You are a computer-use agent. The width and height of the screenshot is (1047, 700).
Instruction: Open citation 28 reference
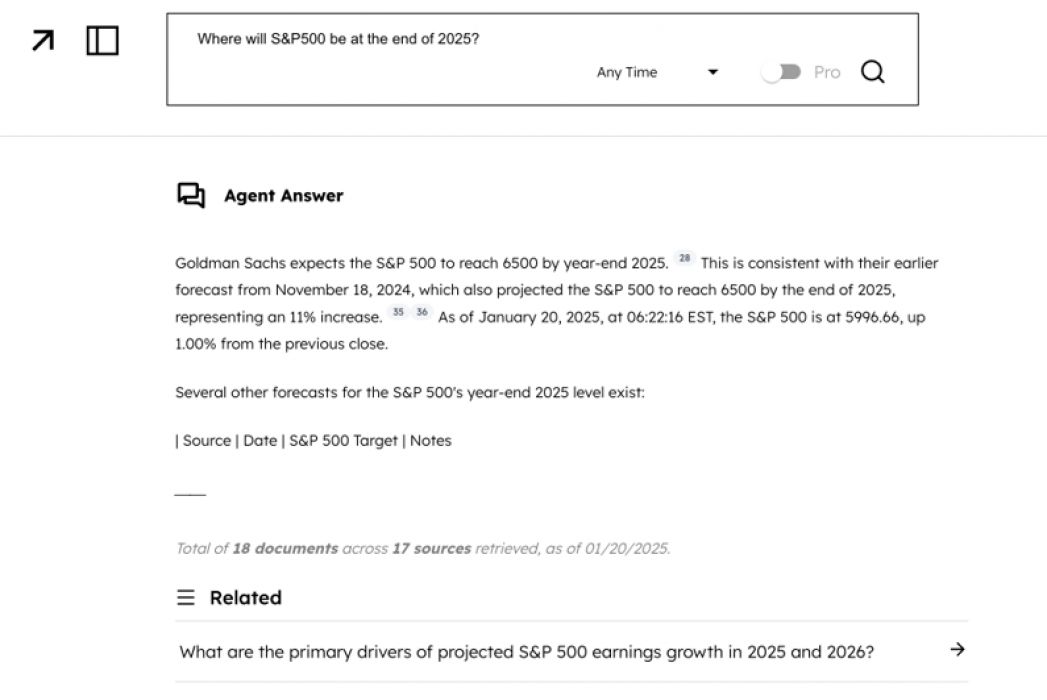[684, 258]
